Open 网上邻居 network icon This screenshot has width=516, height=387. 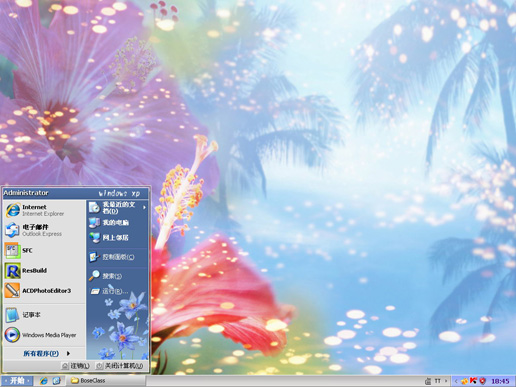[x=94, y=237]
